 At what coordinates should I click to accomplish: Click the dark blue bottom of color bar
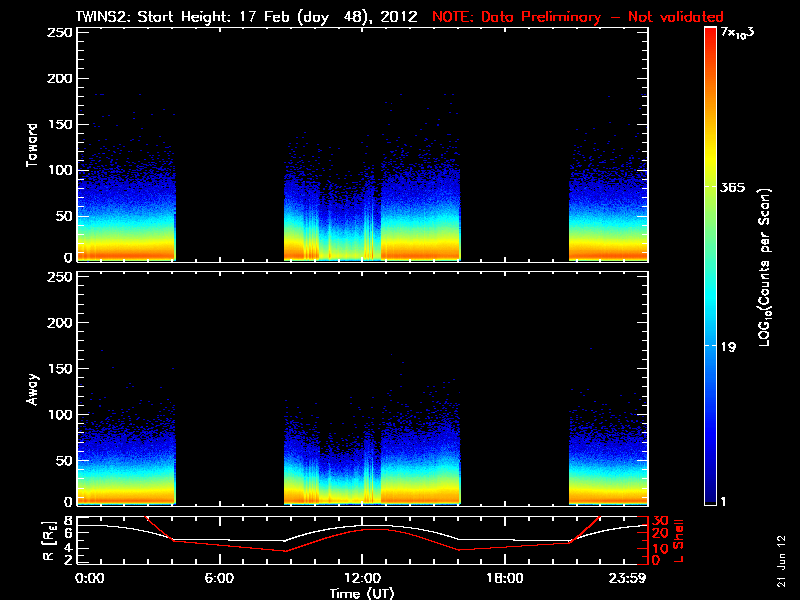pos(711,500)
